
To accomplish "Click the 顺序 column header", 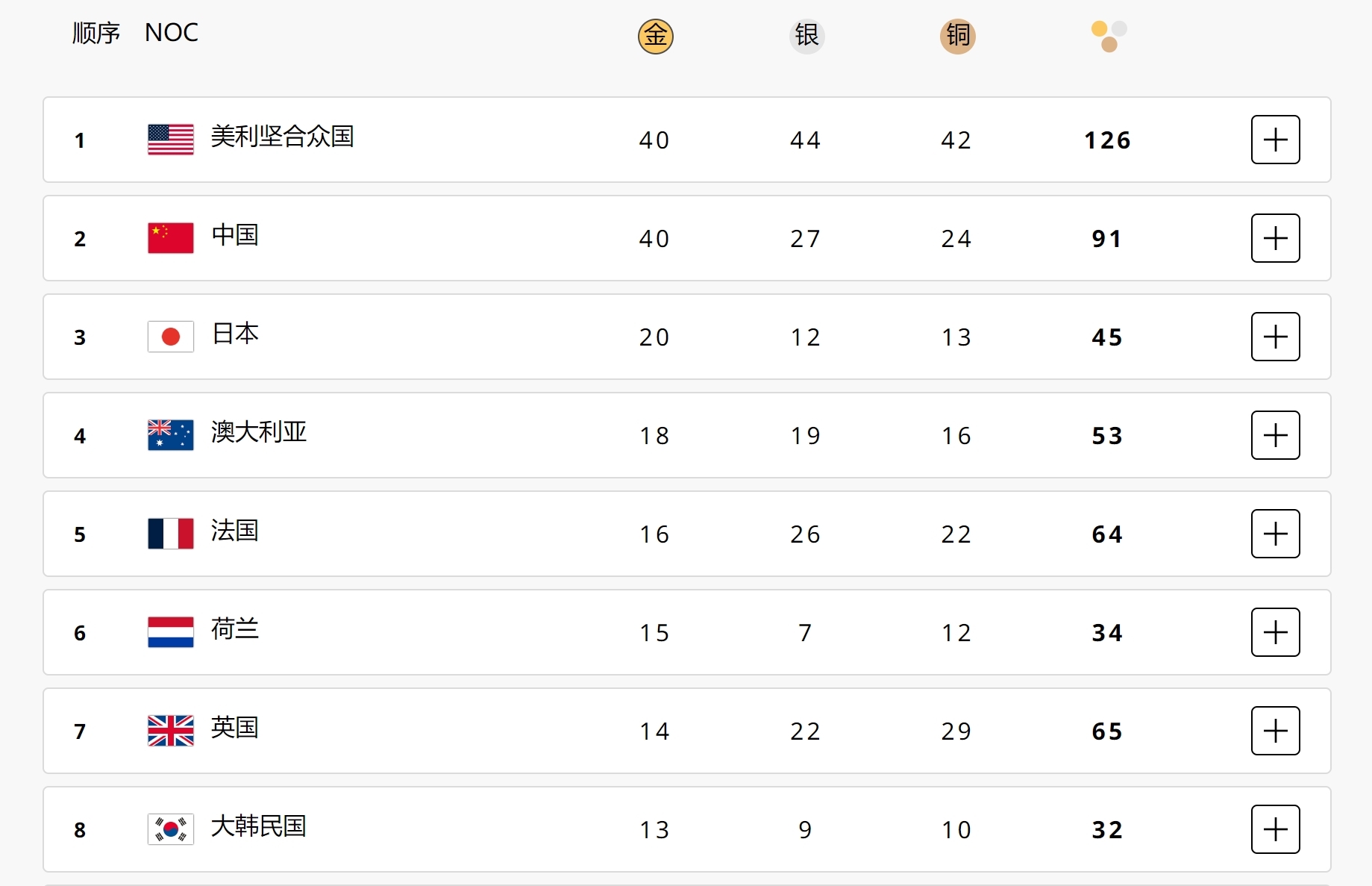I will coord(95,33).
